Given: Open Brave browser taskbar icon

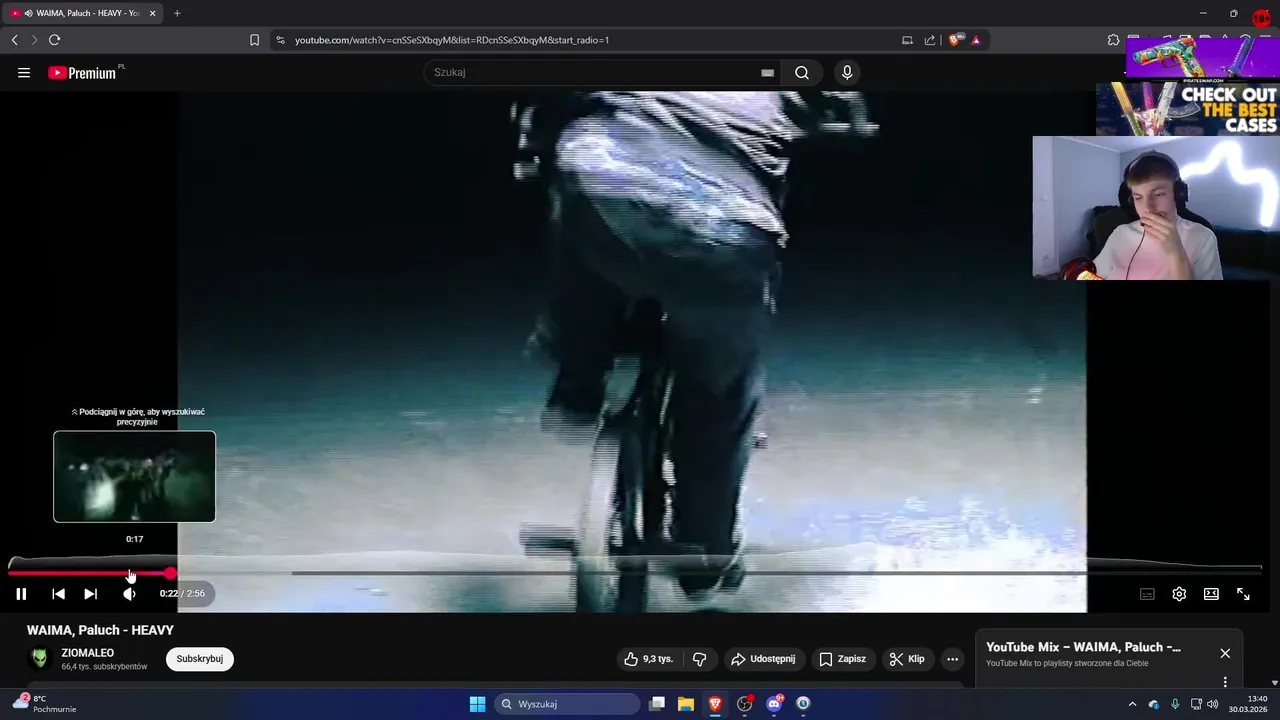Looking at the screenshot, I should [x=715, y=704].
